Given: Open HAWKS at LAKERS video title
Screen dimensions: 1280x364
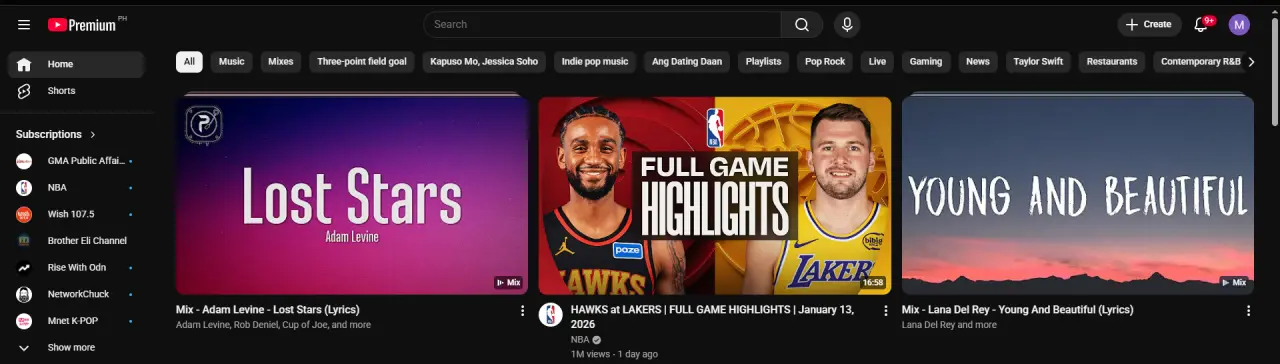Looking at the screenshot, I should tap(712, 317).
